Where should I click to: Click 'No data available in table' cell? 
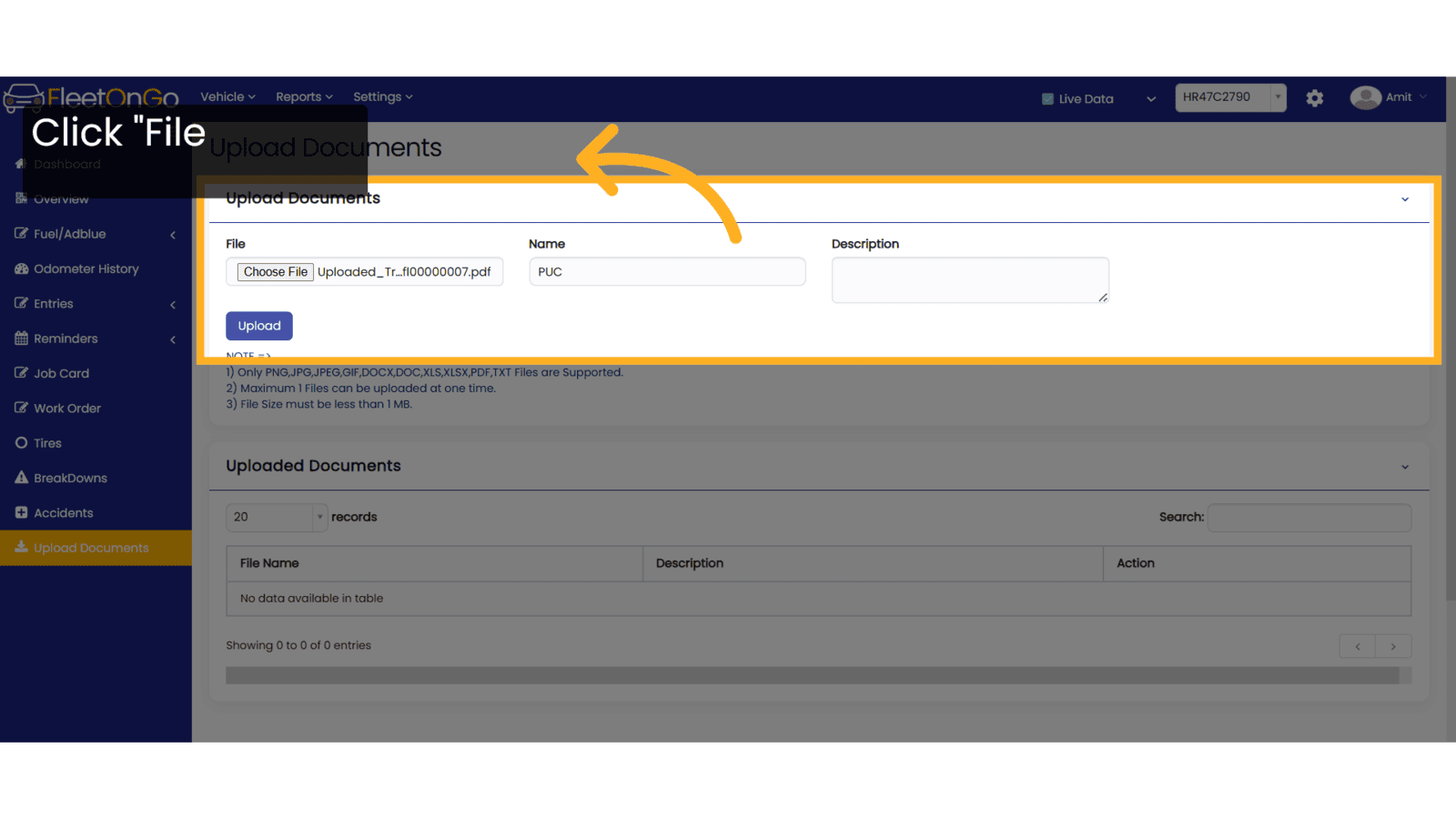818,599
